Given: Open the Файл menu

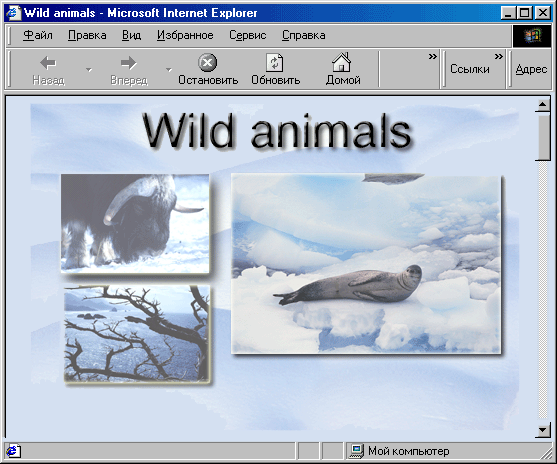Looking at the screenshot, I should tap(37, 35).
